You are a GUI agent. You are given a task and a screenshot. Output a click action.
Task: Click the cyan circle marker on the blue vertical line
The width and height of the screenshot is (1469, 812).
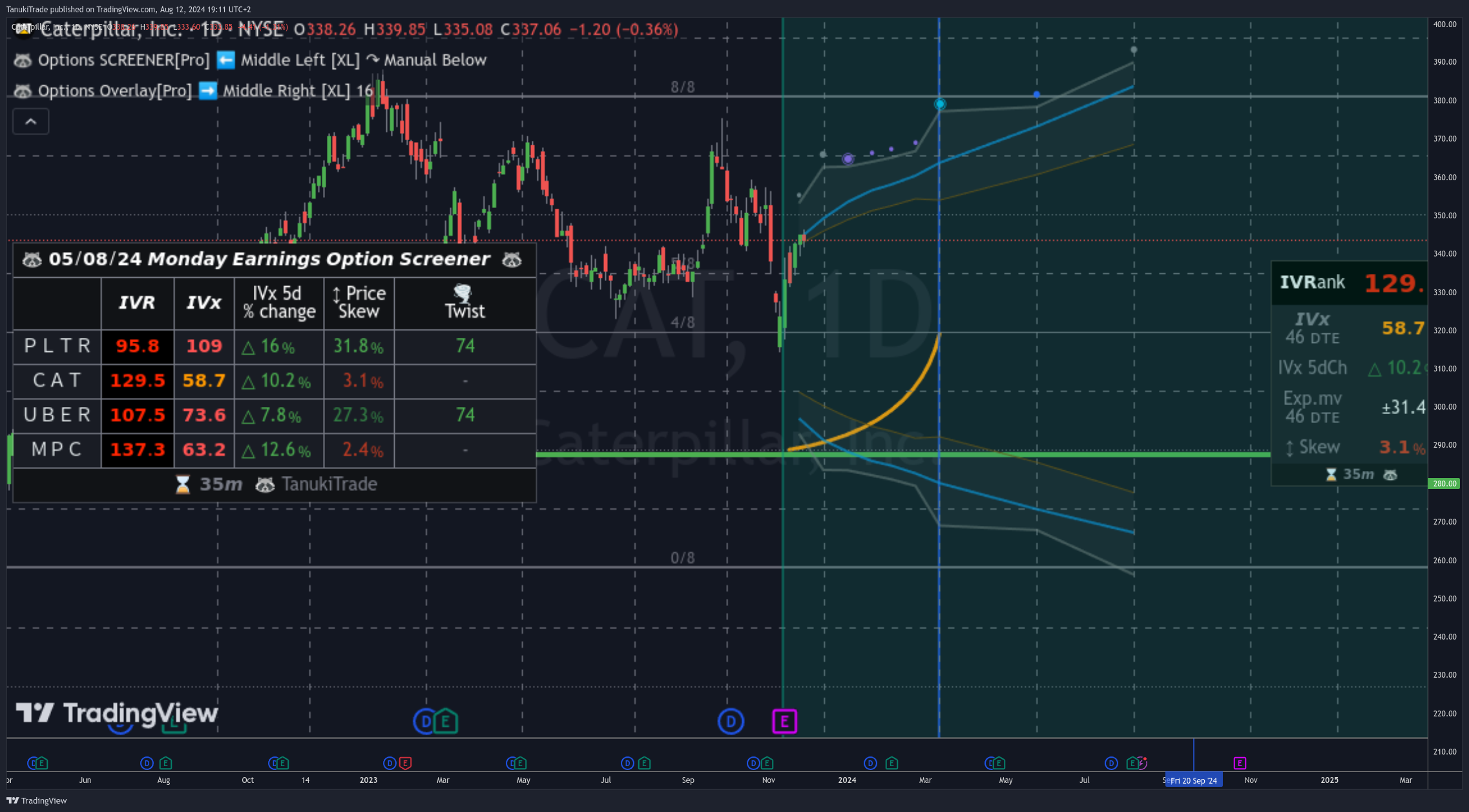pyautogui.click(x=940, y=103)
